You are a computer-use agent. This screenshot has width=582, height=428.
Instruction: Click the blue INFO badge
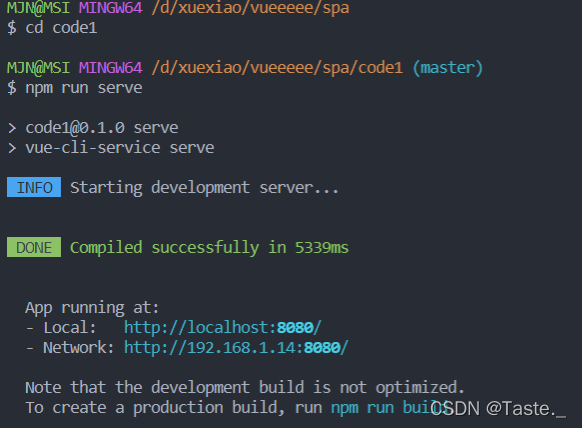point(34,187)
